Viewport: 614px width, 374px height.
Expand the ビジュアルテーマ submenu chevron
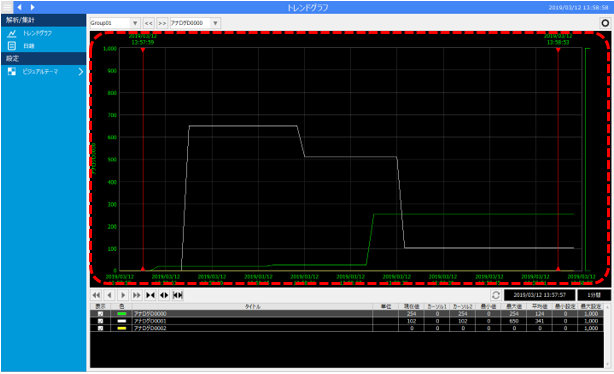pos(81,72)
